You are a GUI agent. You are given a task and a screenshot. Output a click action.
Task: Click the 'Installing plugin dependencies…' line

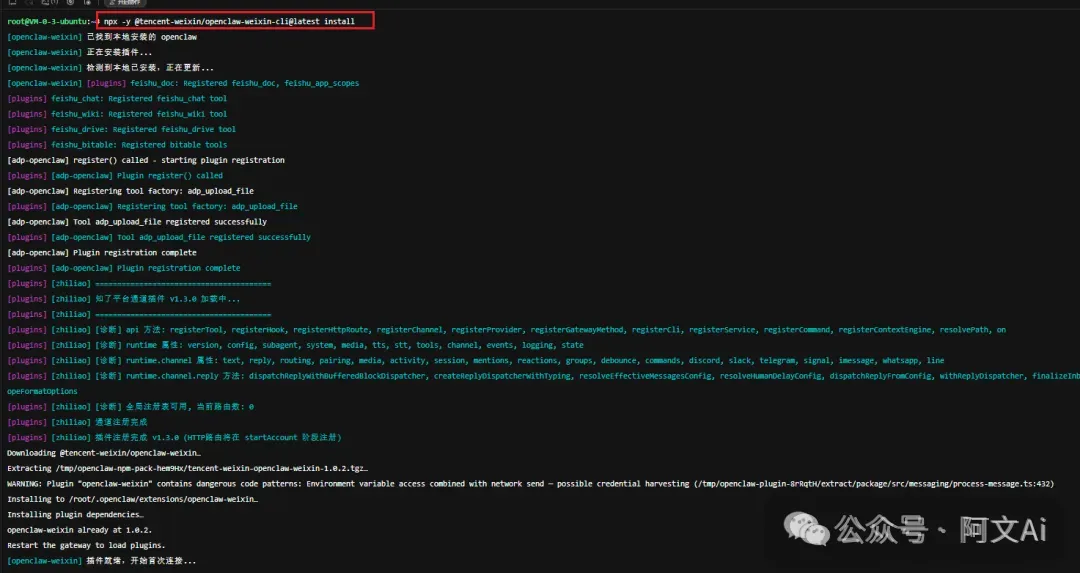pyautogui.click(x=75, y=514)
